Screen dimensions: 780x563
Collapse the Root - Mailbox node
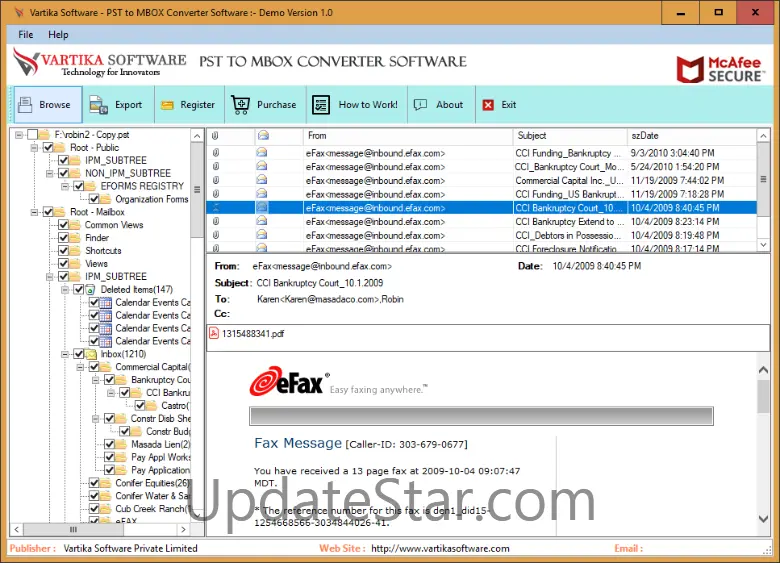pyautogui.click(x=34, y=212)
